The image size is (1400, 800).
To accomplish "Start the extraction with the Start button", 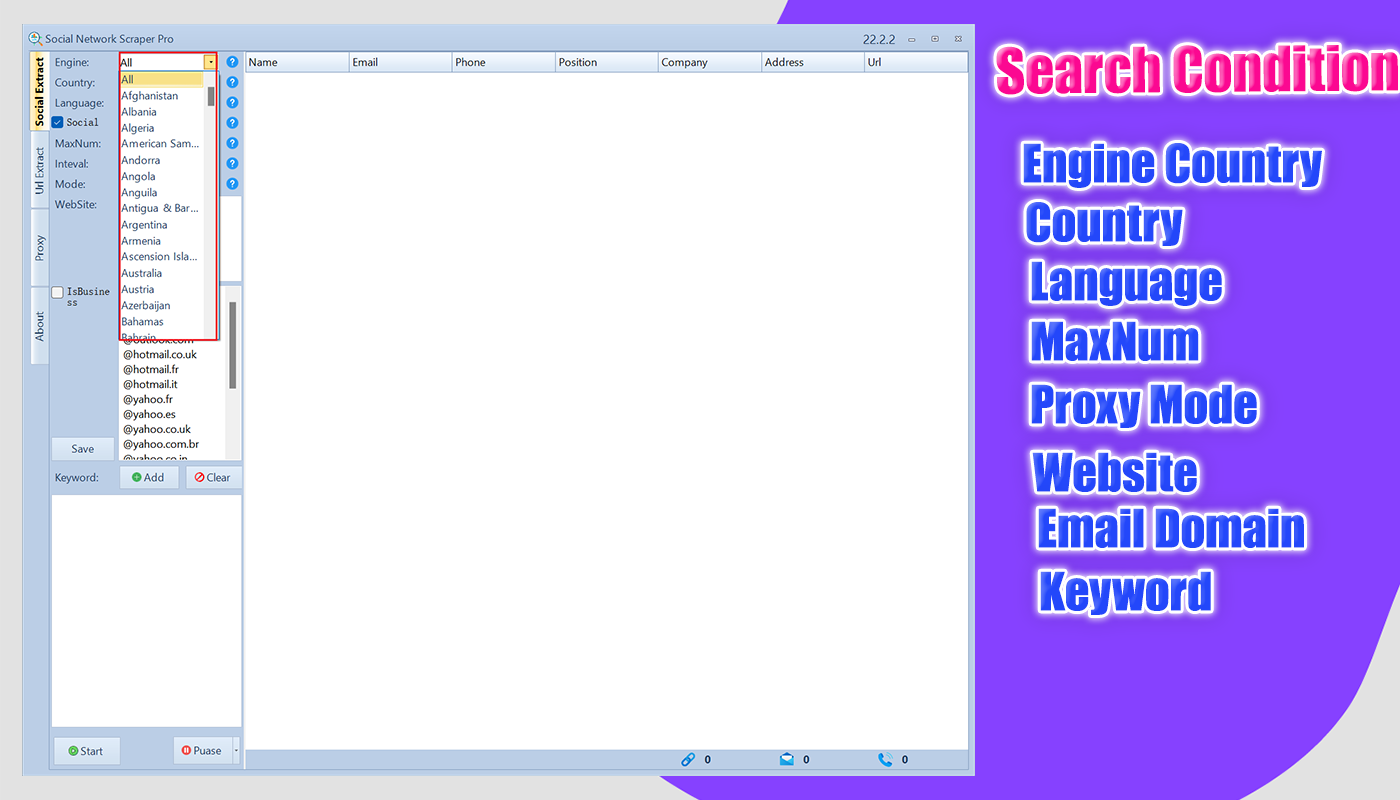I will tap(87, 751).
